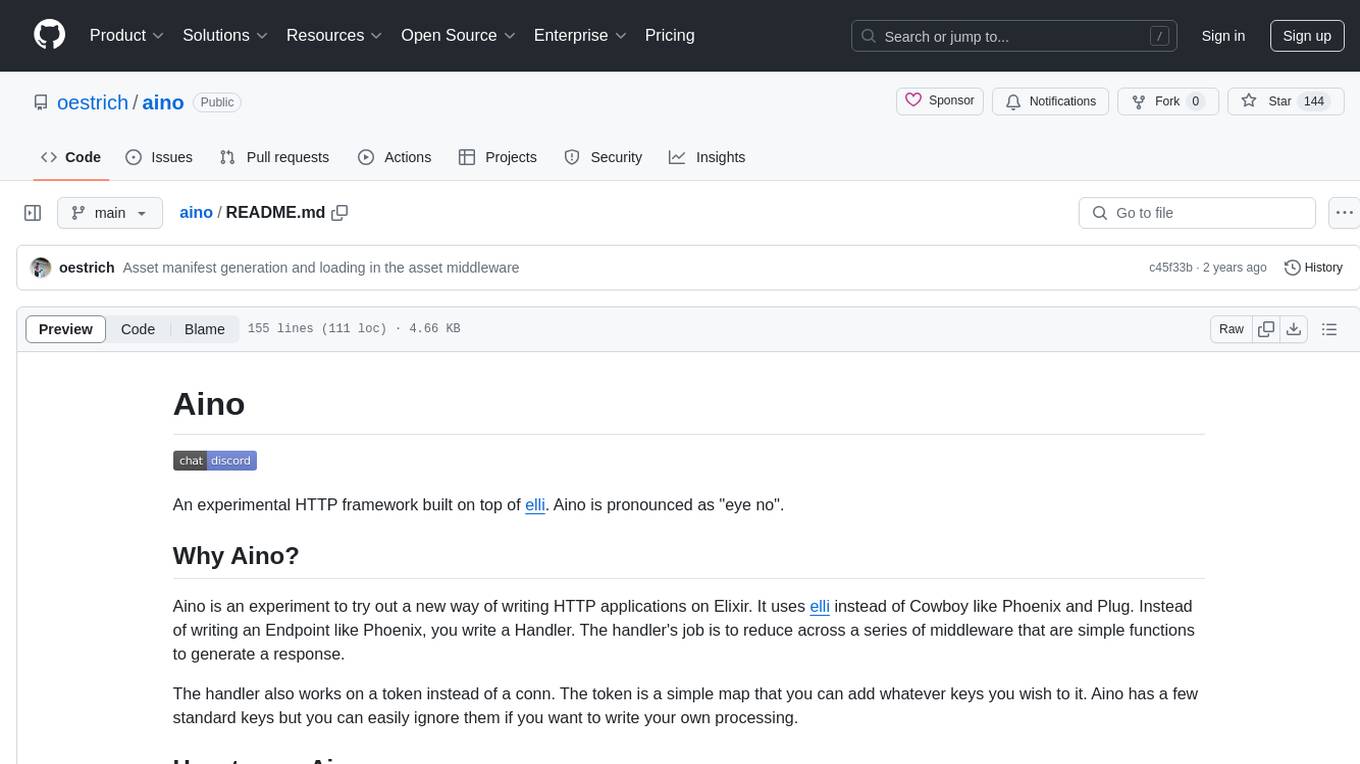The width and height of the screenshot is (1360, 764).
Task: Follow the elli link under Why Aino
Action: [x=820, y=606]
